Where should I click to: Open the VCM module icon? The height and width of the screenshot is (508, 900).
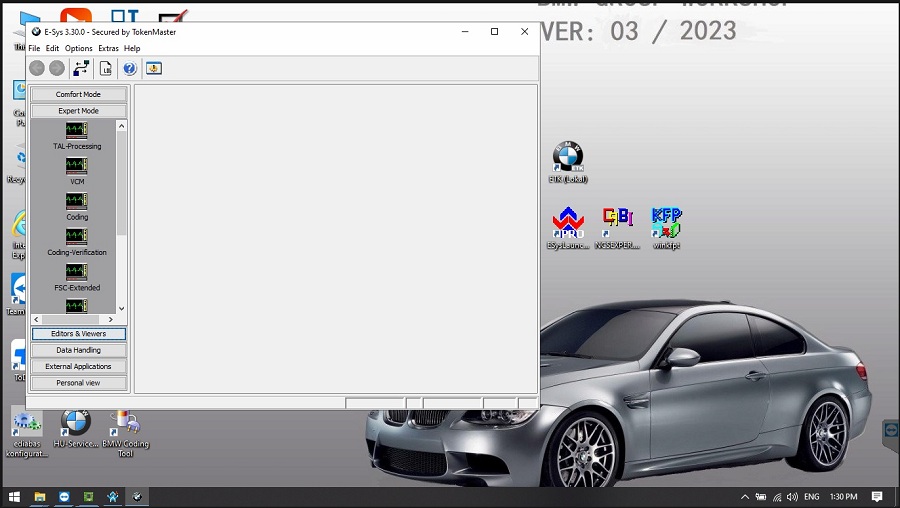tap(76, 166)
